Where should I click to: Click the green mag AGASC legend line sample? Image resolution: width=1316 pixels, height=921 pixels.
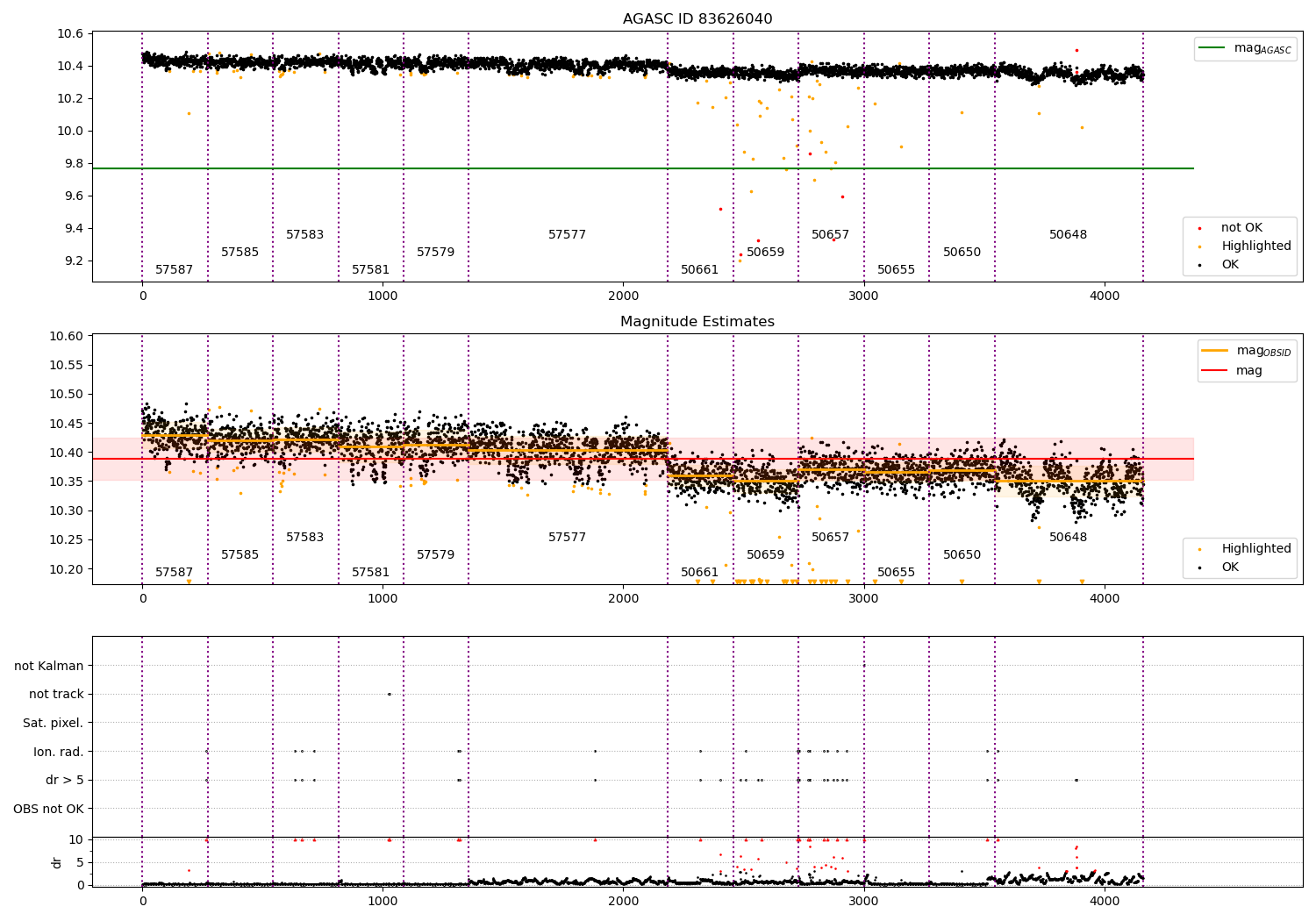click(1212, 48)
